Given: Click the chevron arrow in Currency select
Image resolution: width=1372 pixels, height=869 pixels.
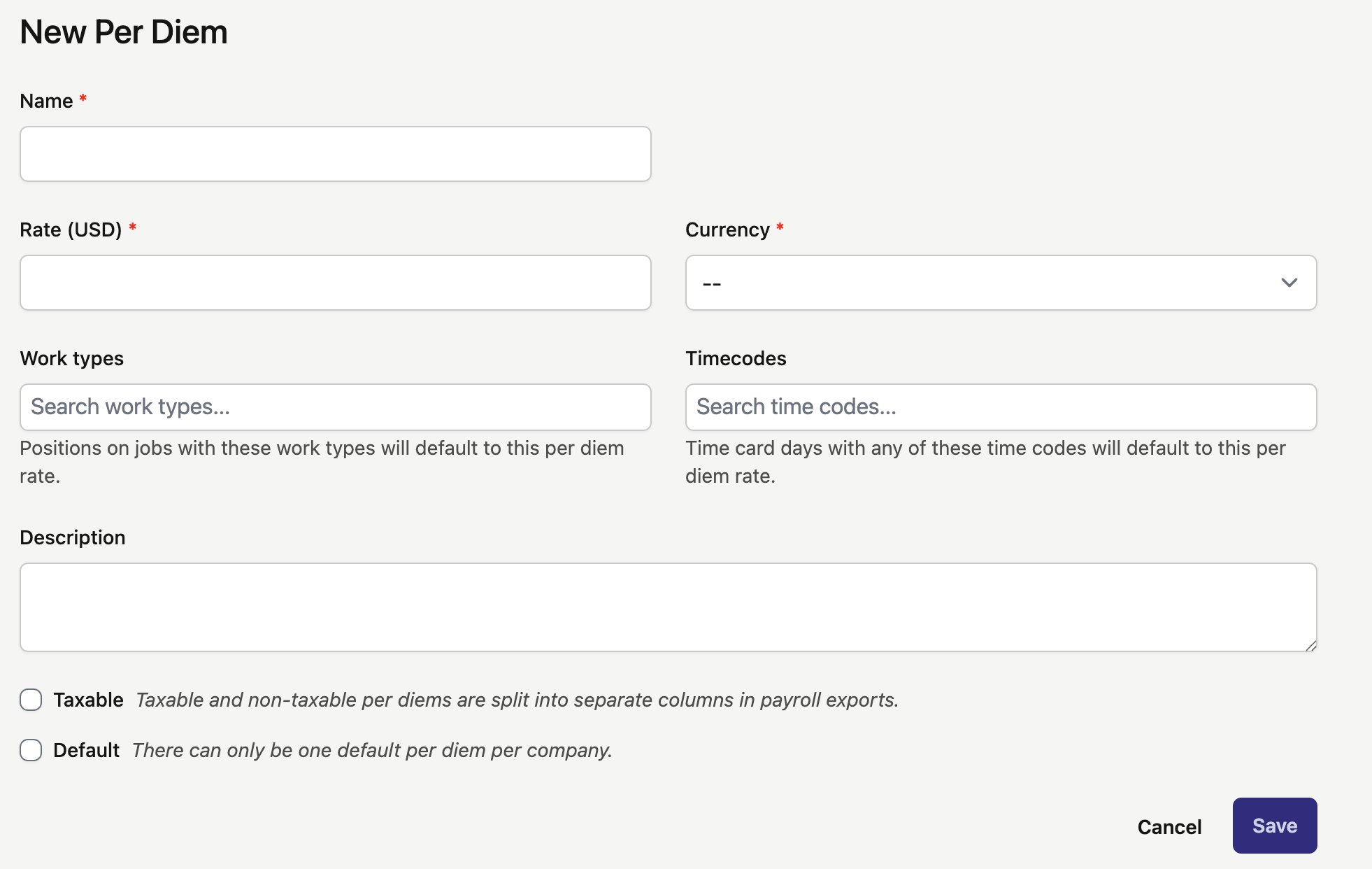Looking at the screenshot, I should [1289, 283].
